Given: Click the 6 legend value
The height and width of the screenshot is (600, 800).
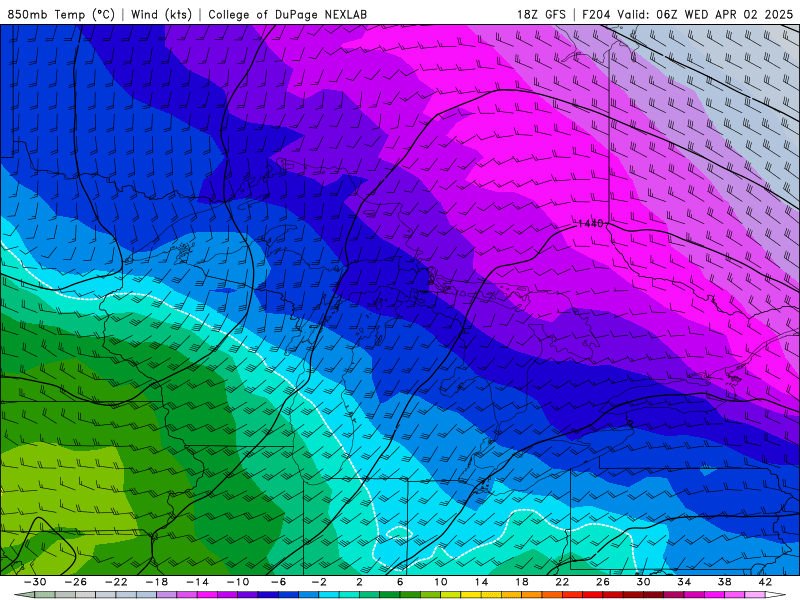Looking at the screenshot, I should (x=400, y=582).
